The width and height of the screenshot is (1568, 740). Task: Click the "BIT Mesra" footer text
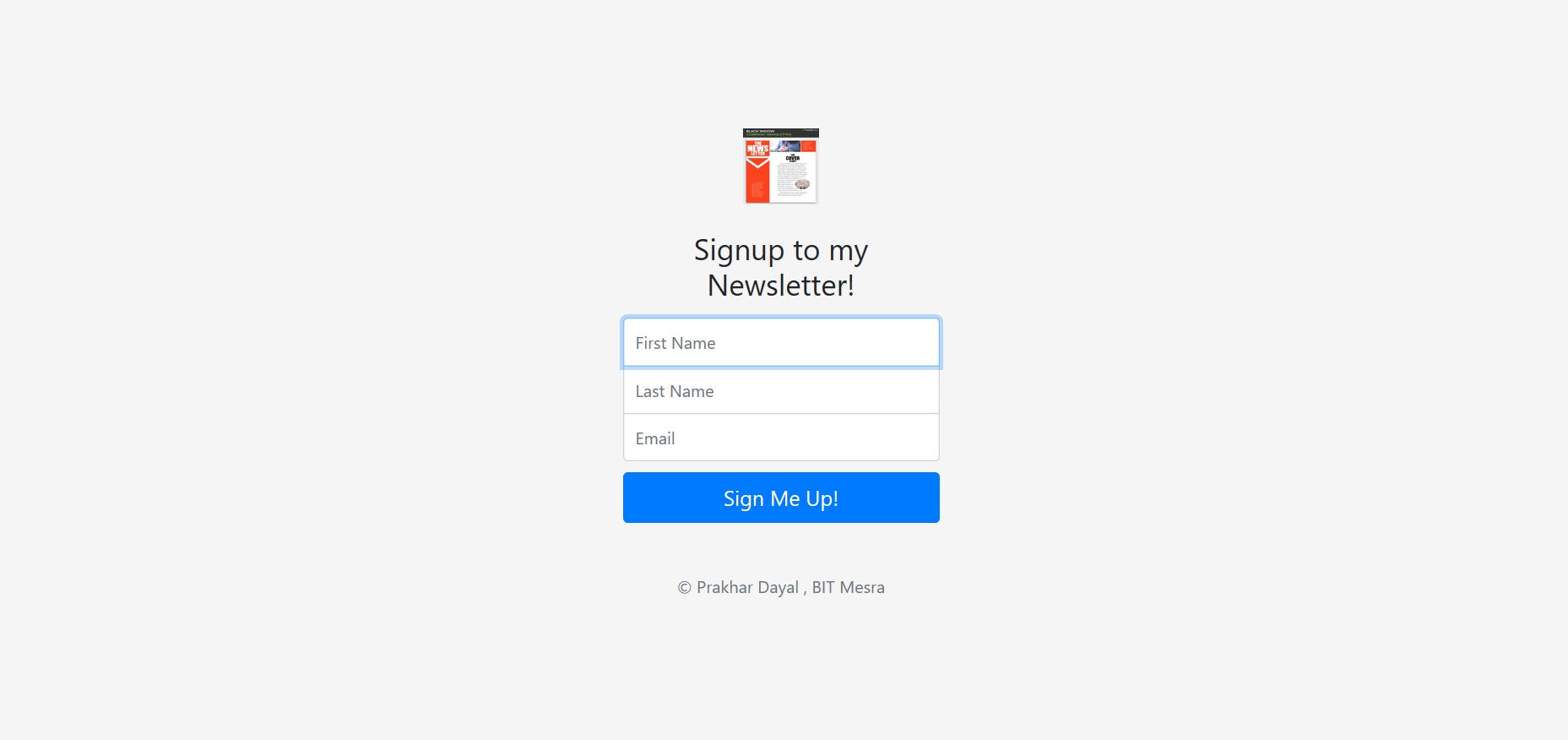pos(849,588)
